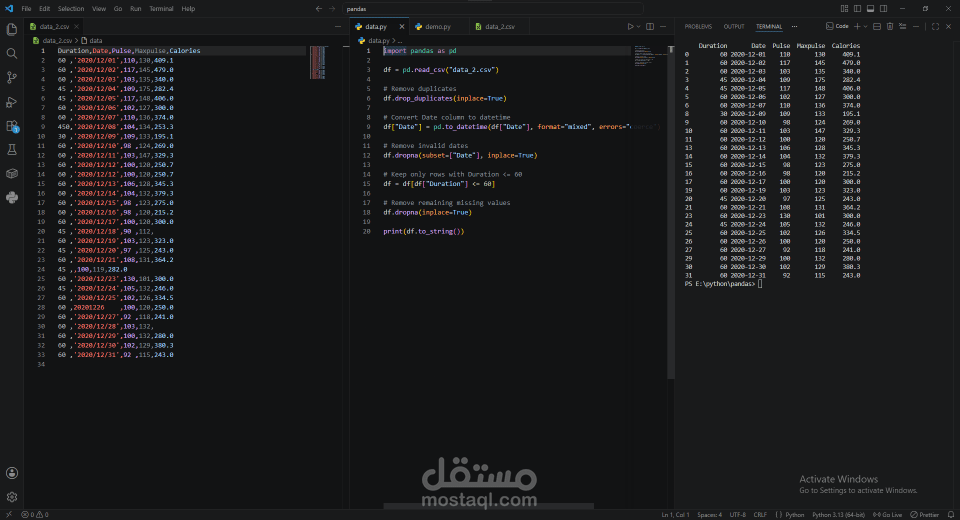Screen dimensions: 960x520
Task: Click the CSV editor minimap
Action: tap(318, 62)
